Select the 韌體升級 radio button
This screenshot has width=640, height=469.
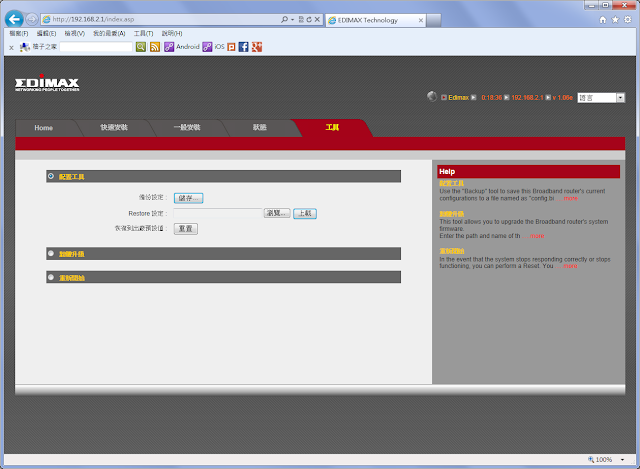tap(51, 253)
